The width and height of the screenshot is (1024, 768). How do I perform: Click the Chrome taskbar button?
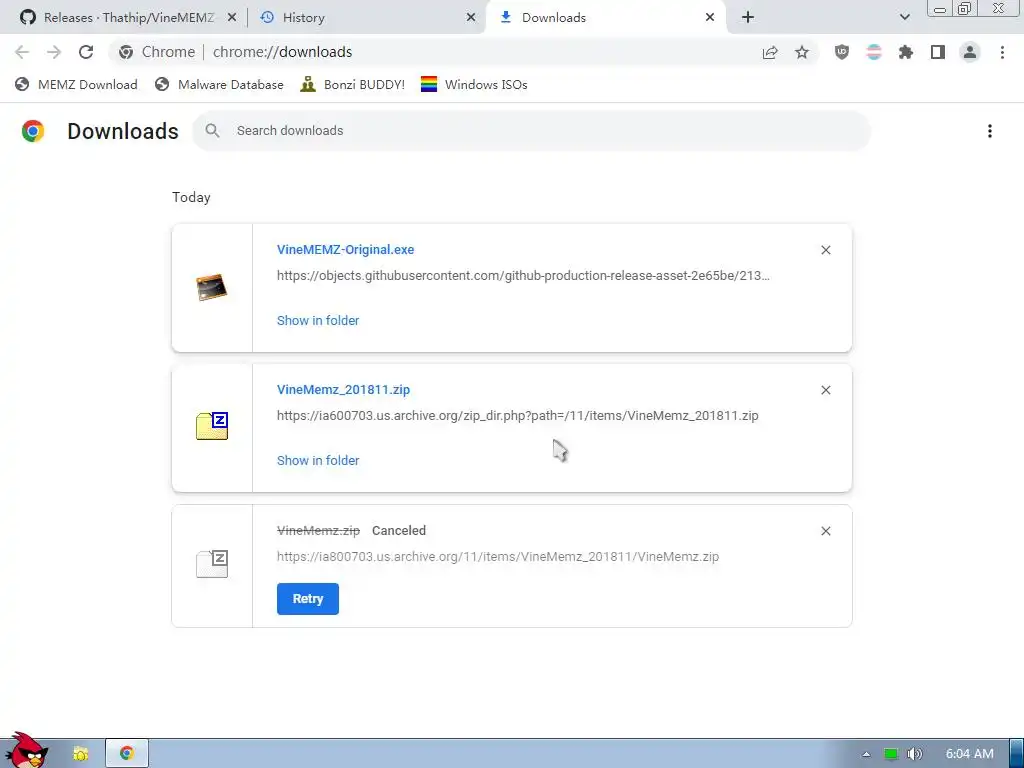click(x=127, y=754)
